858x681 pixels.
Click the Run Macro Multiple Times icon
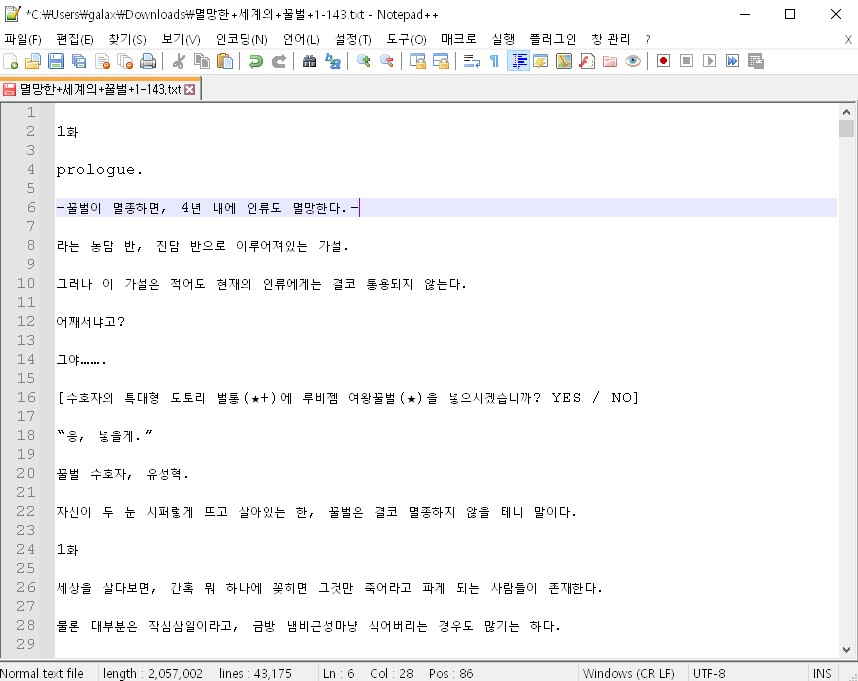tap(732, 61)
